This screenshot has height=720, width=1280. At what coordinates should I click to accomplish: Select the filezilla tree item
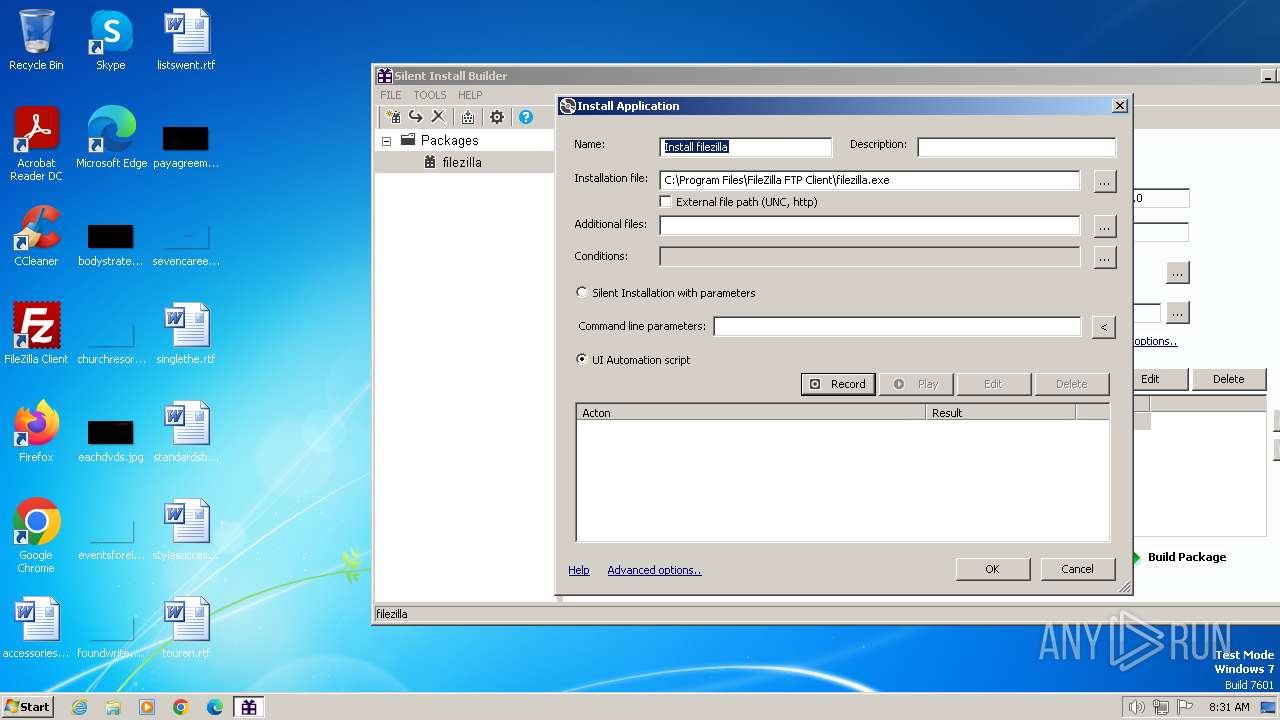click(x=462, y=162)
